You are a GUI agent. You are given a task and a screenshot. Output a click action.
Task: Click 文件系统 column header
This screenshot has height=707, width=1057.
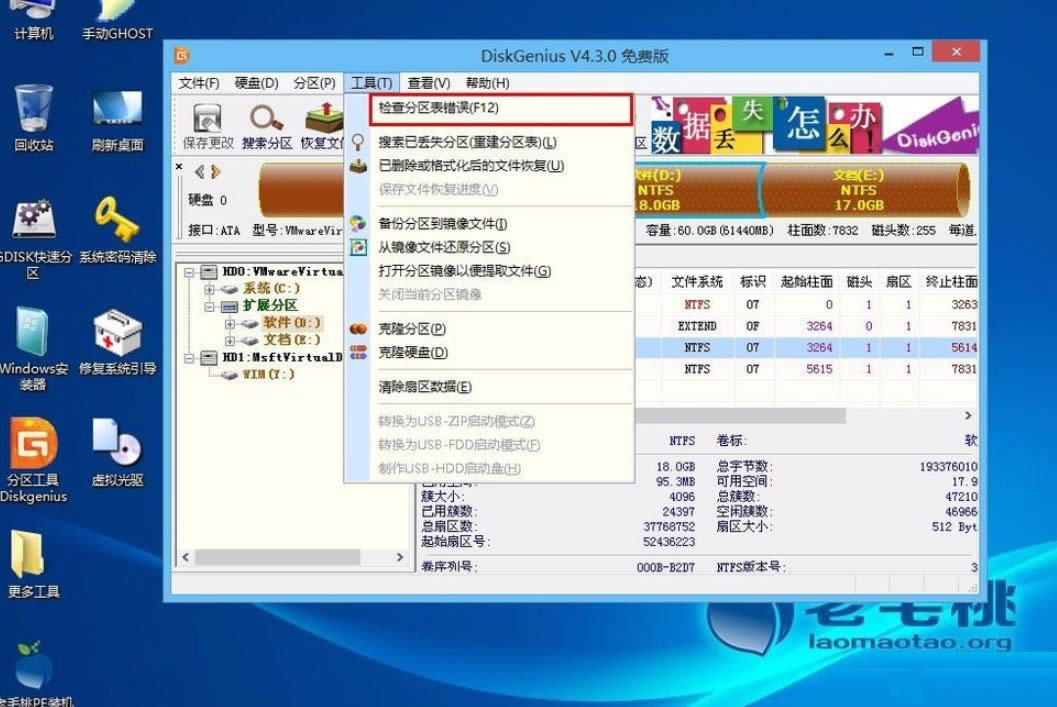(696, 282)
